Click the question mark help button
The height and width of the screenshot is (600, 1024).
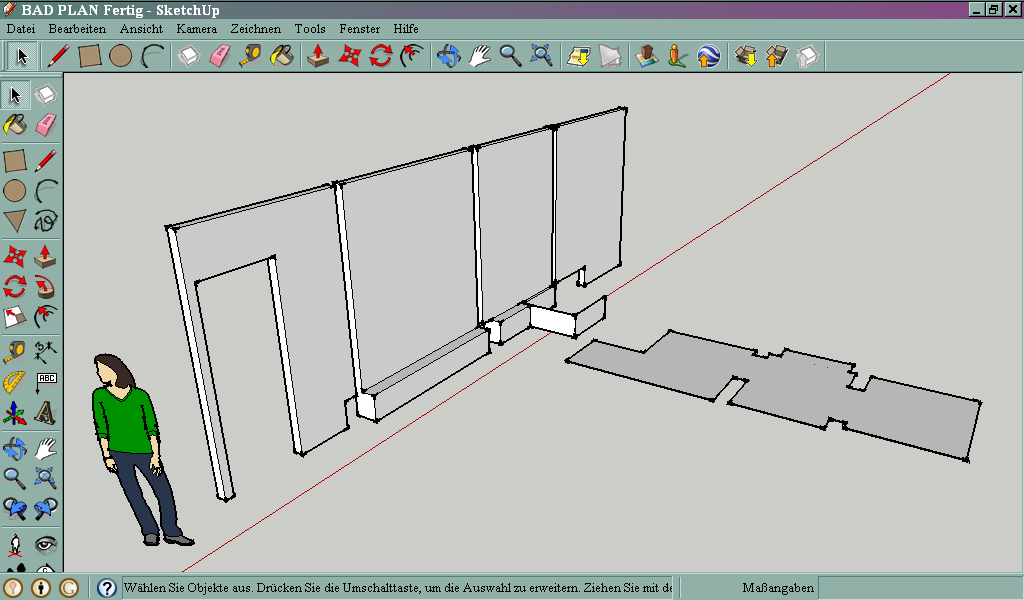pyautogui.click(x=107, y=588)
